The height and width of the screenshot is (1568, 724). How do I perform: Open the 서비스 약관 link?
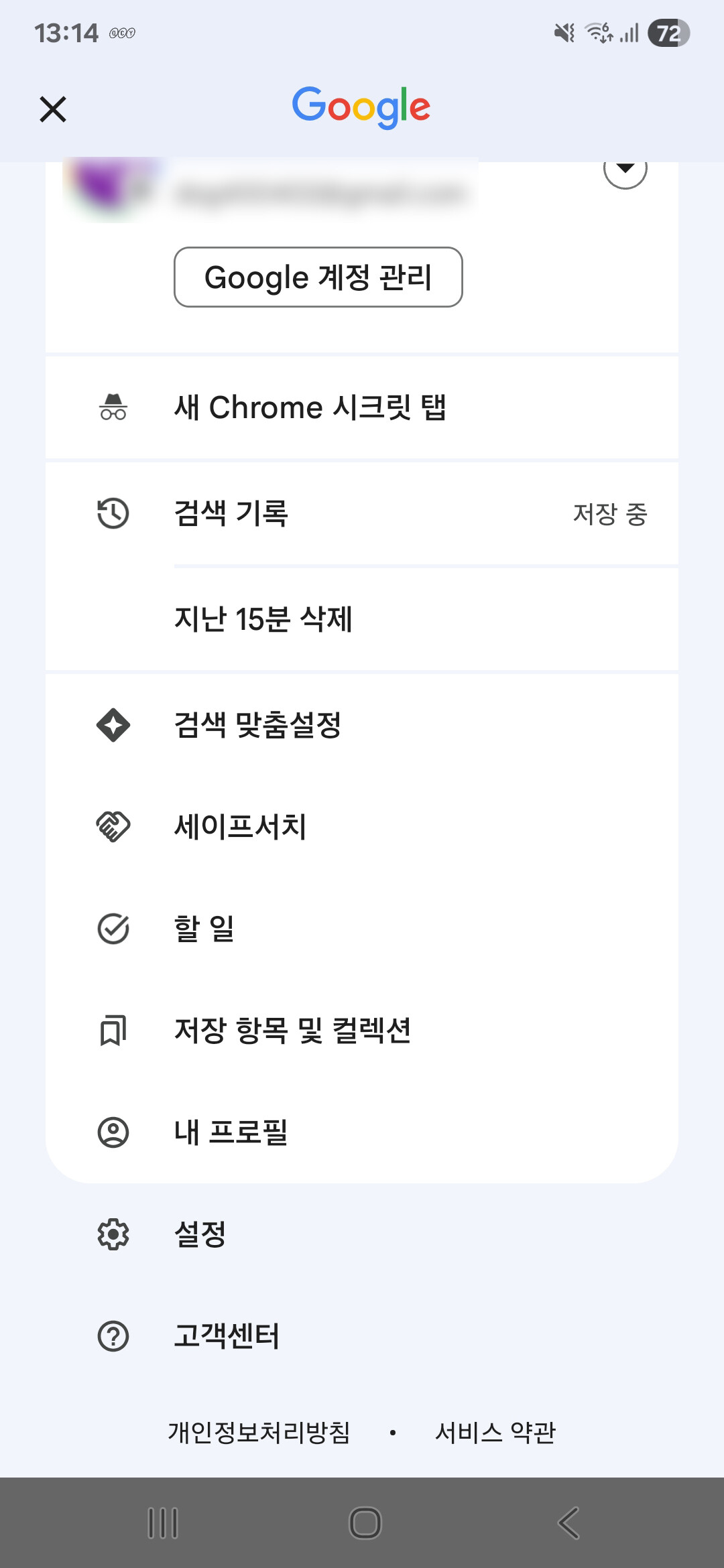pyautogui.click(x=495, y=1433)
